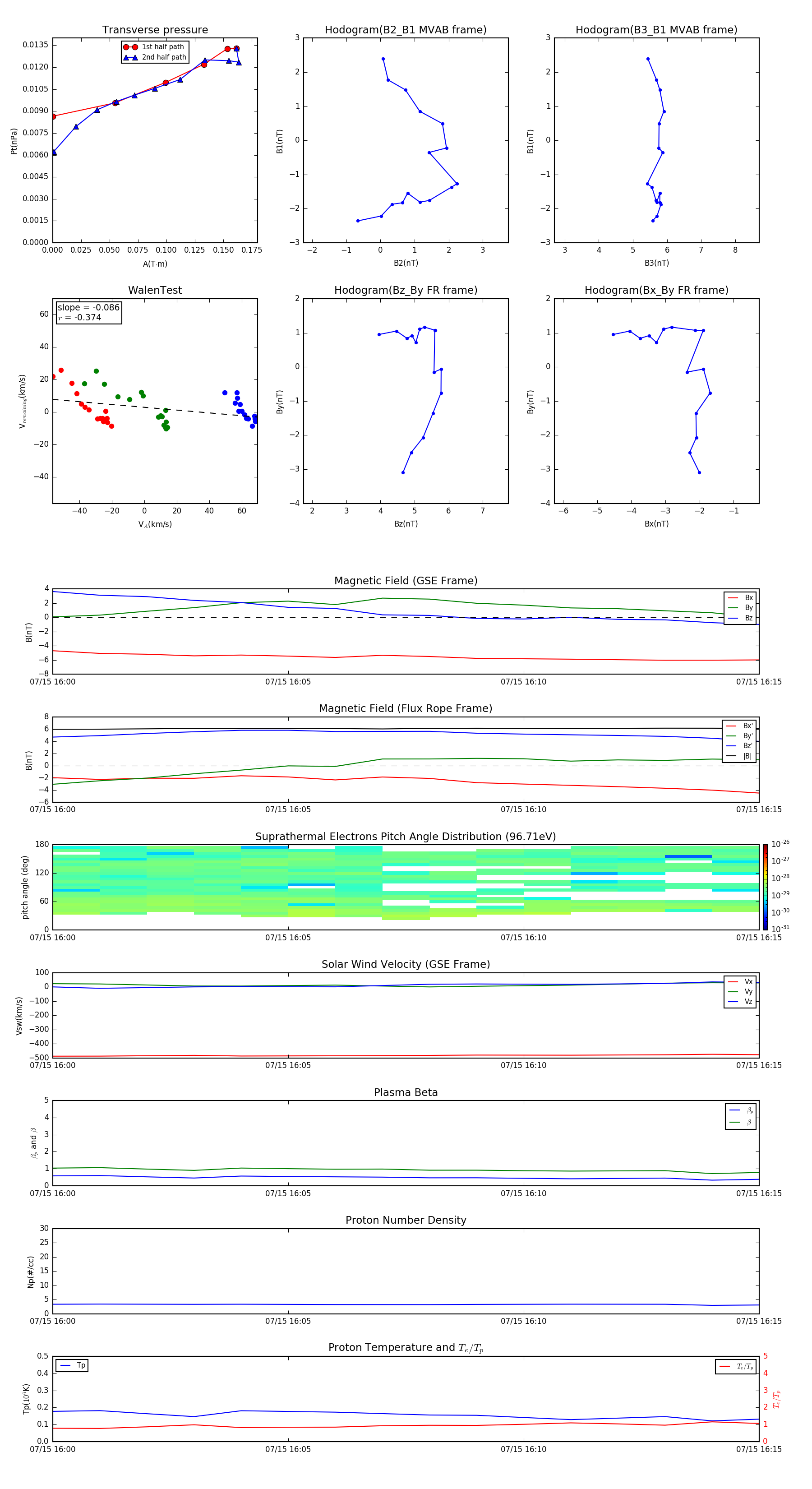The height and width of the screenshot is (1489, 812).
Task: Click the 'r = -0.374' correlation annotation
Action: tap(80, 317)
